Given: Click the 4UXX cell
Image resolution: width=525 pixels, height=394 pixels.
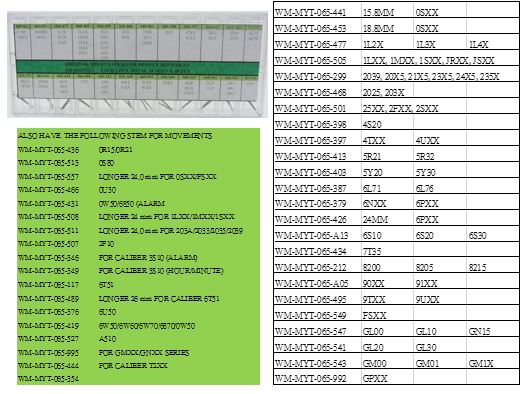Looking at the screenshot, I should (440, 137).
